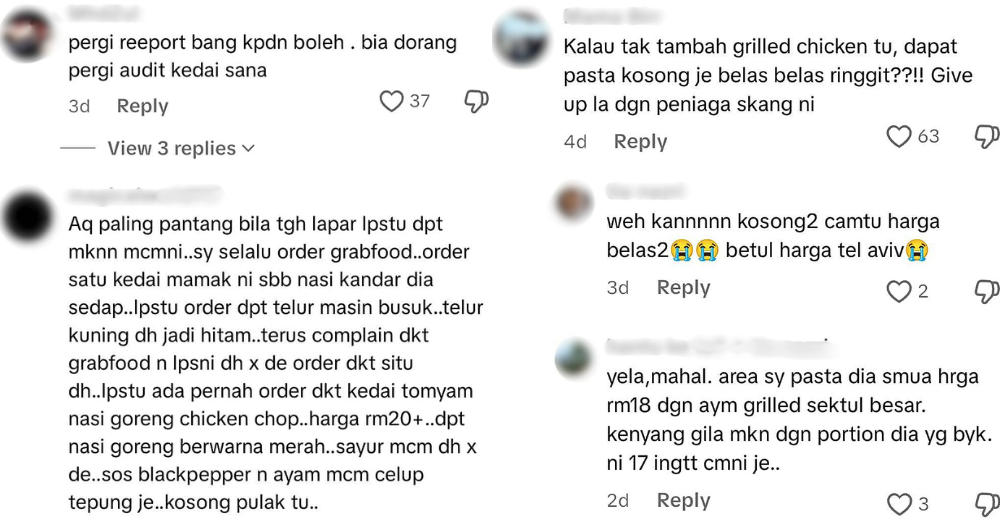Open blurred username above grabfood comment
This screenshot has width=1000, height=522.
(x=144, y=195)
